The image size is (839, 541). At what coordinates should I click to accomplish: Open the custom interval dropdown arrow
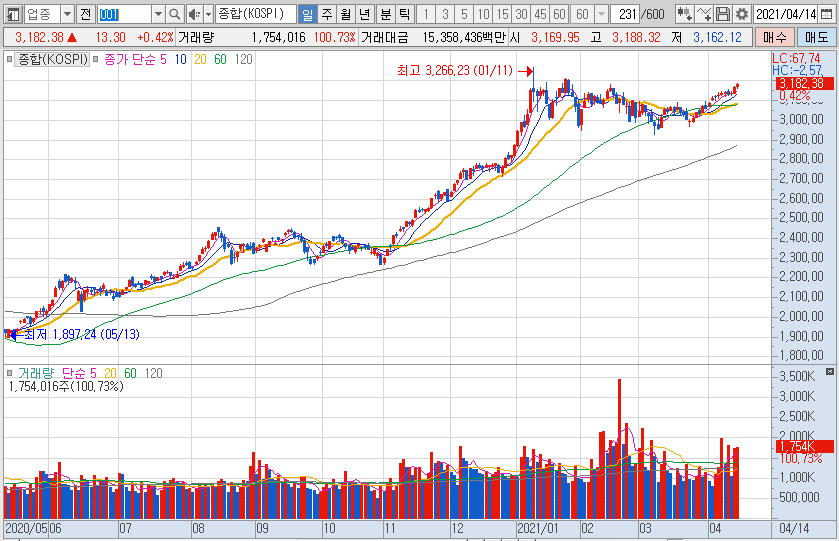tap(601, 14)
